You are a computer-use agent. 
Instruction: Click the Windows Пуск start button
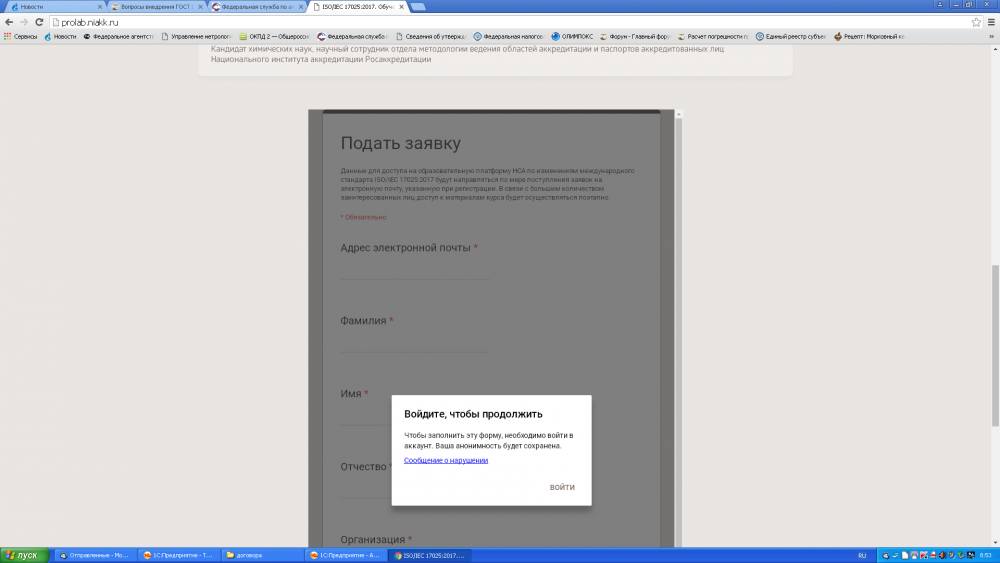pyautogui.click(x=22, y=555)
